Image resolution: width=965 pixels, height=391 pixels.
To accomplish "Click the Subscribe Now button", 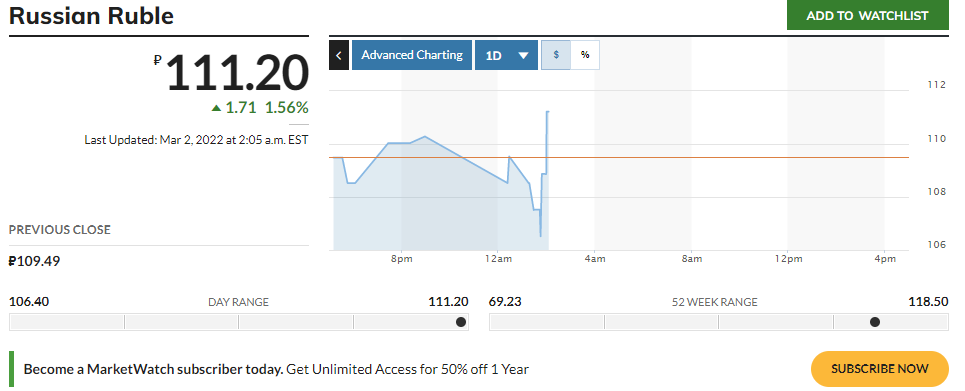I will click(879, 369).
